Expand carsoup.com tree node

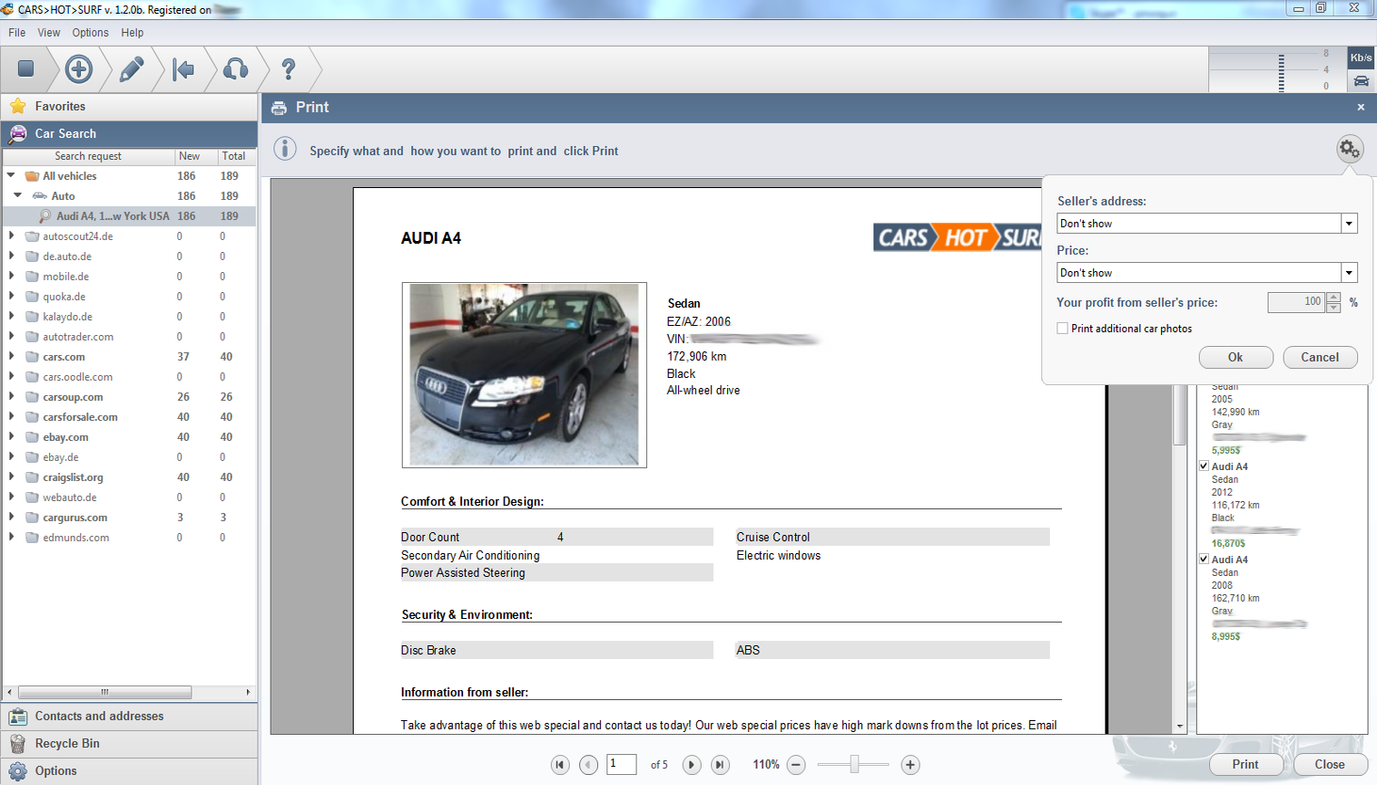click(11, 397)
